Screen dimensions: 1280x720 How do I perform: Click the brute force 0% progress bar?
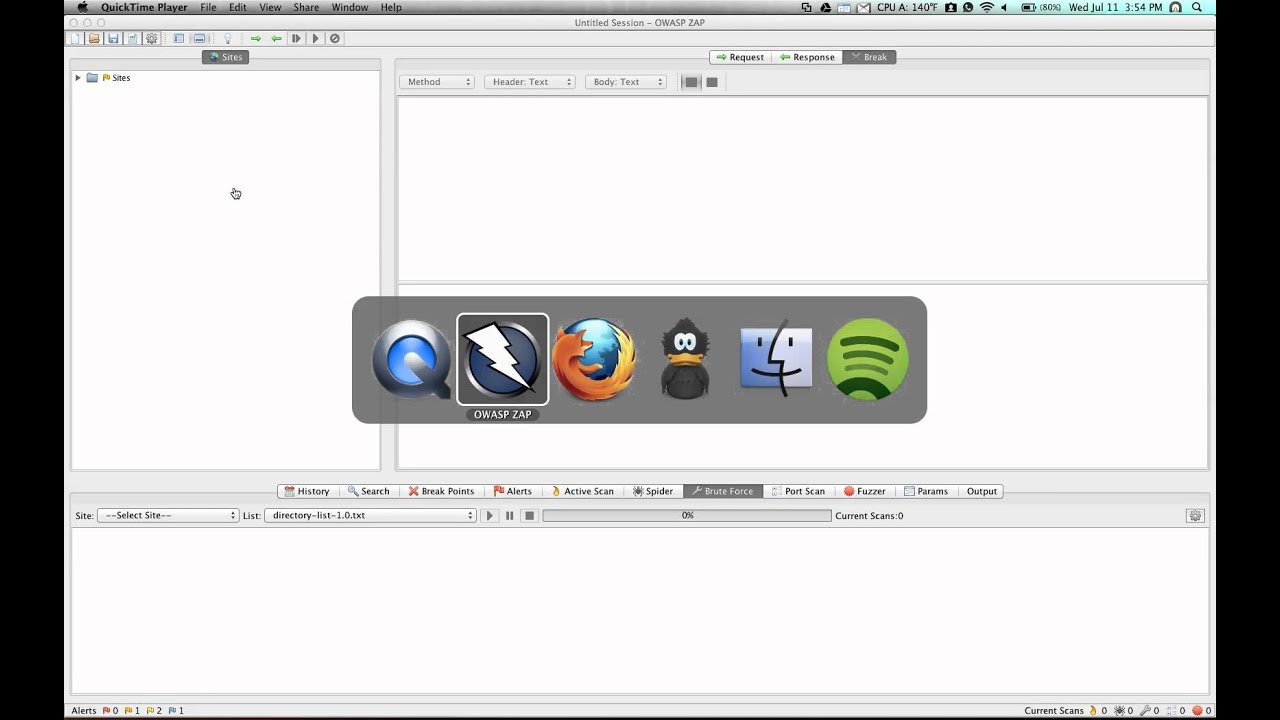pos(687,516)
